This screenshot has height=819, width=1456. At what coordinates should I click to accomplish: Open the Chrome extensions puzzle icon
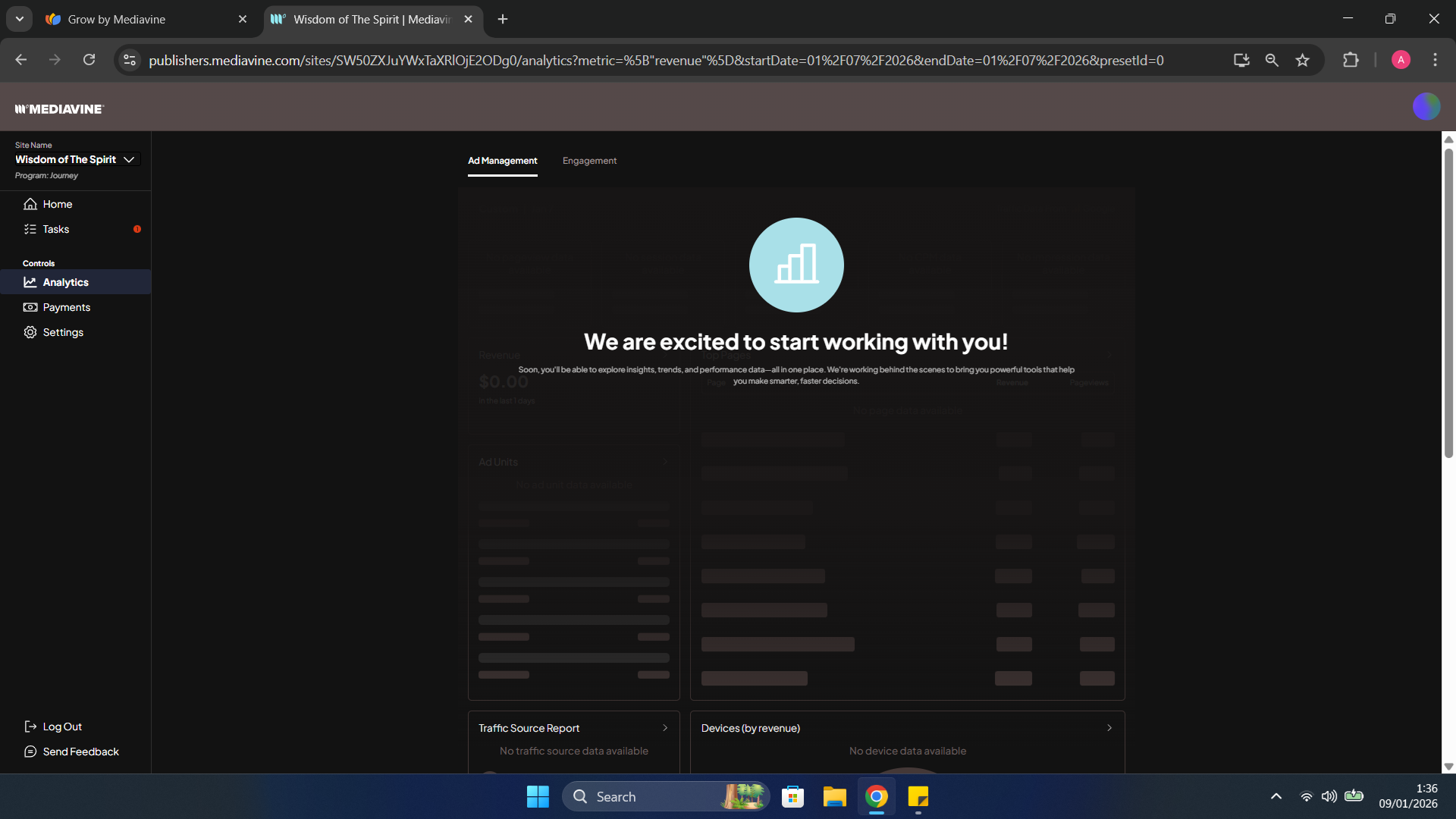point(1351,61)
